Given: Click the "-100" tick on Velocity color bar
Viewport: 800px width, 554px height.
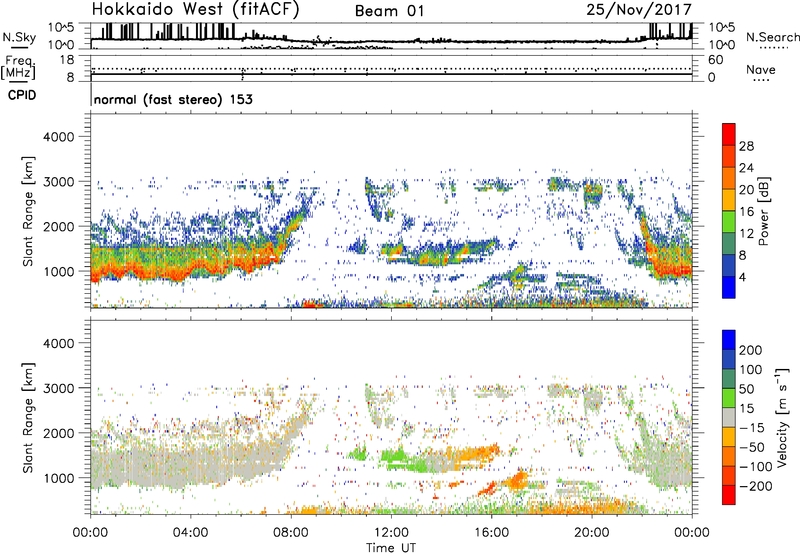Looking at the screenshot, I should coord(755,466).
